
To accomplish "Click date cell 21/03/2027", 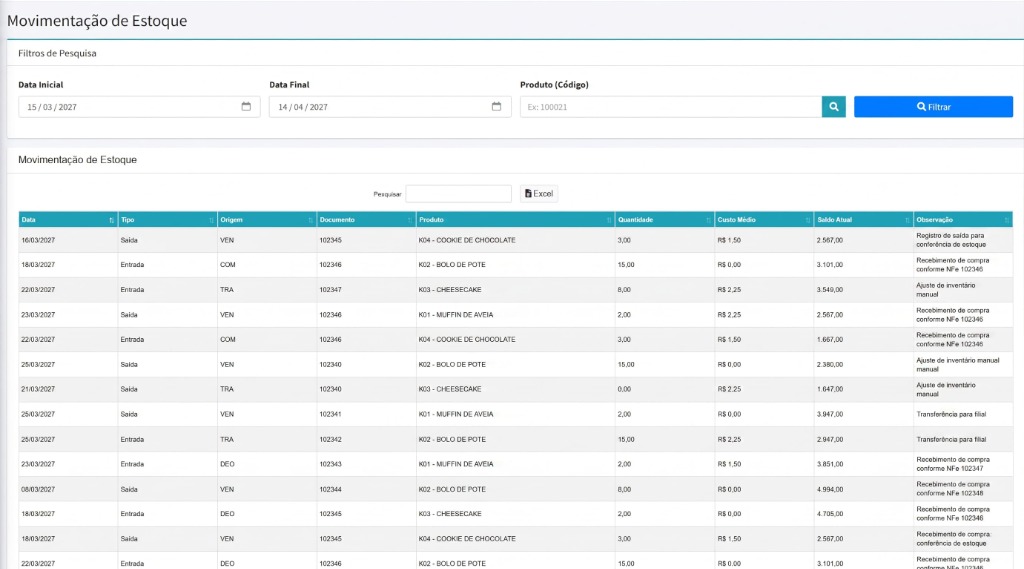I will pyautogui.click(x=38, y=389).
